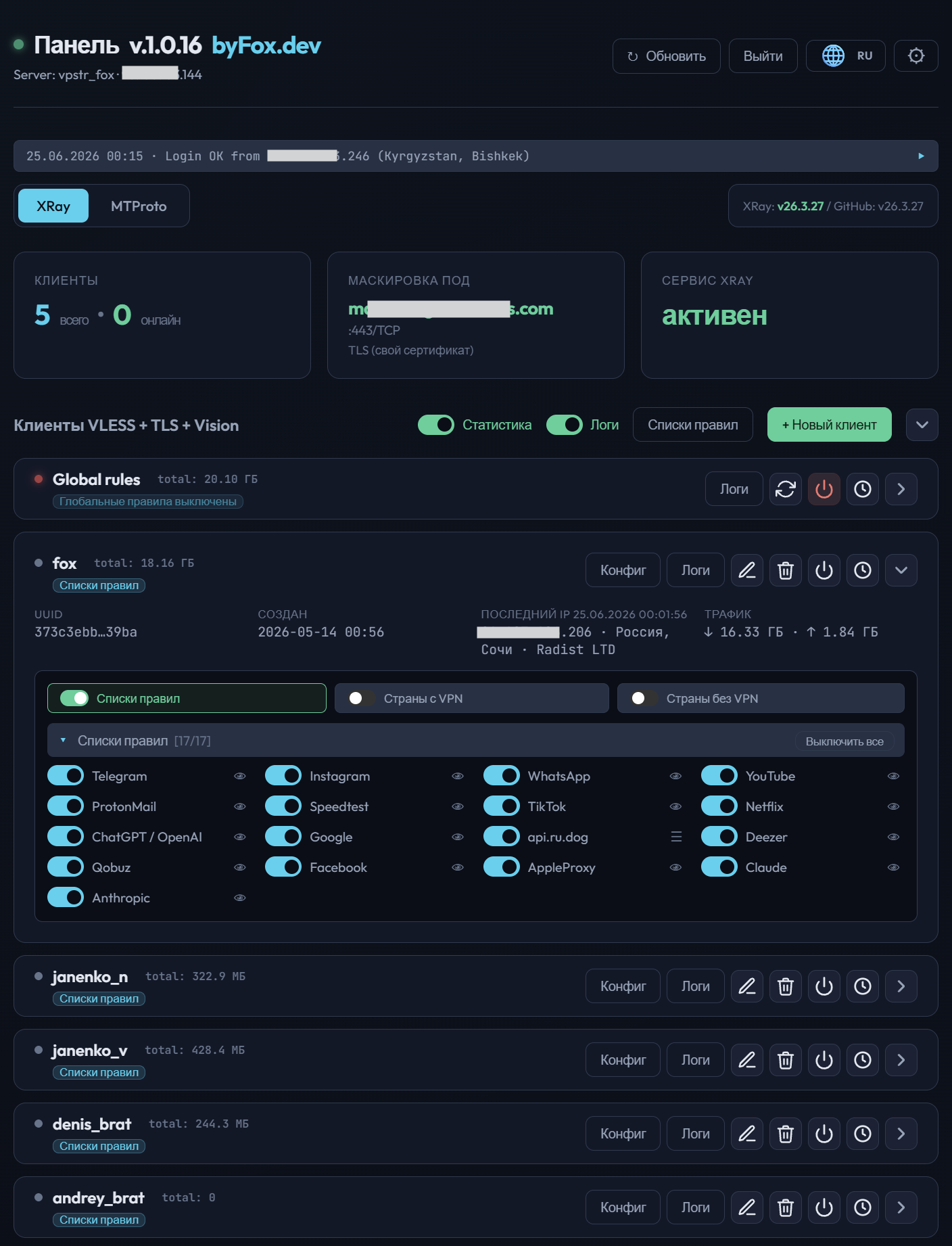Open the clock icon for denis_brat
Viewport: 952px width, 1246px height.
[x=862, y=1134]
